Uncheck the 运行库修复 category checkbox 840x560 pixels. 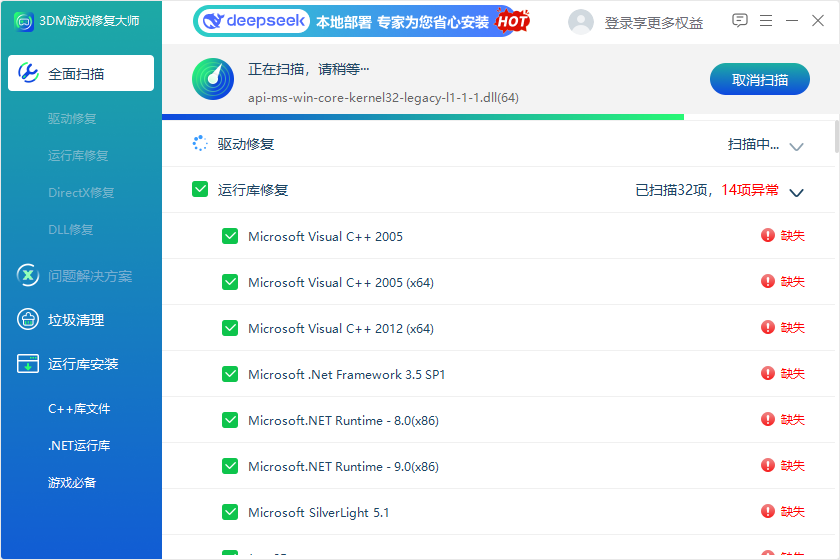[x=200, y=189]
